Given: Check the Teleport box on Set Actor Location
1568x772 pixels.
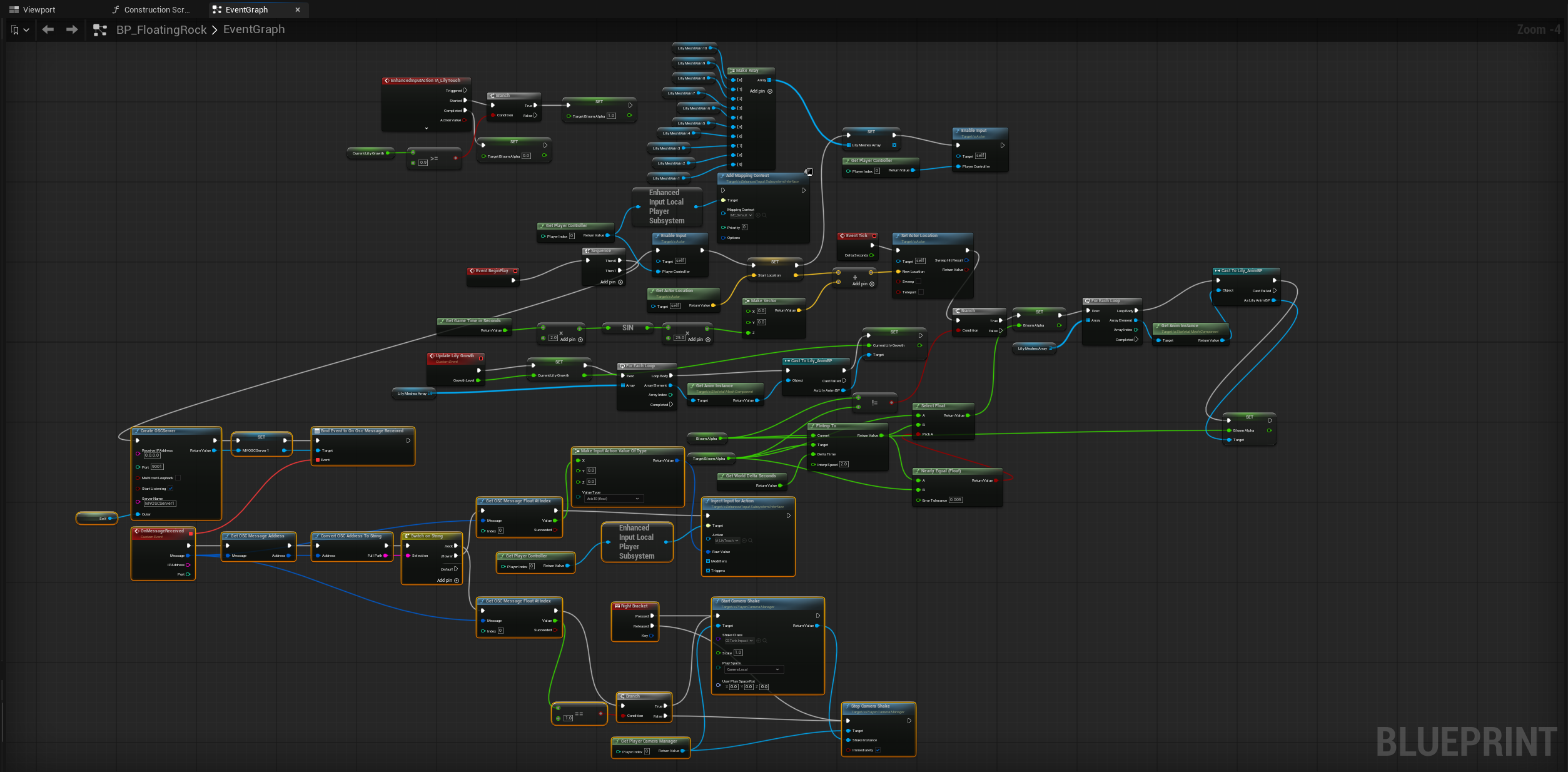Looking at the screenshot, I should pyautogui.click(x=921, y=292).
